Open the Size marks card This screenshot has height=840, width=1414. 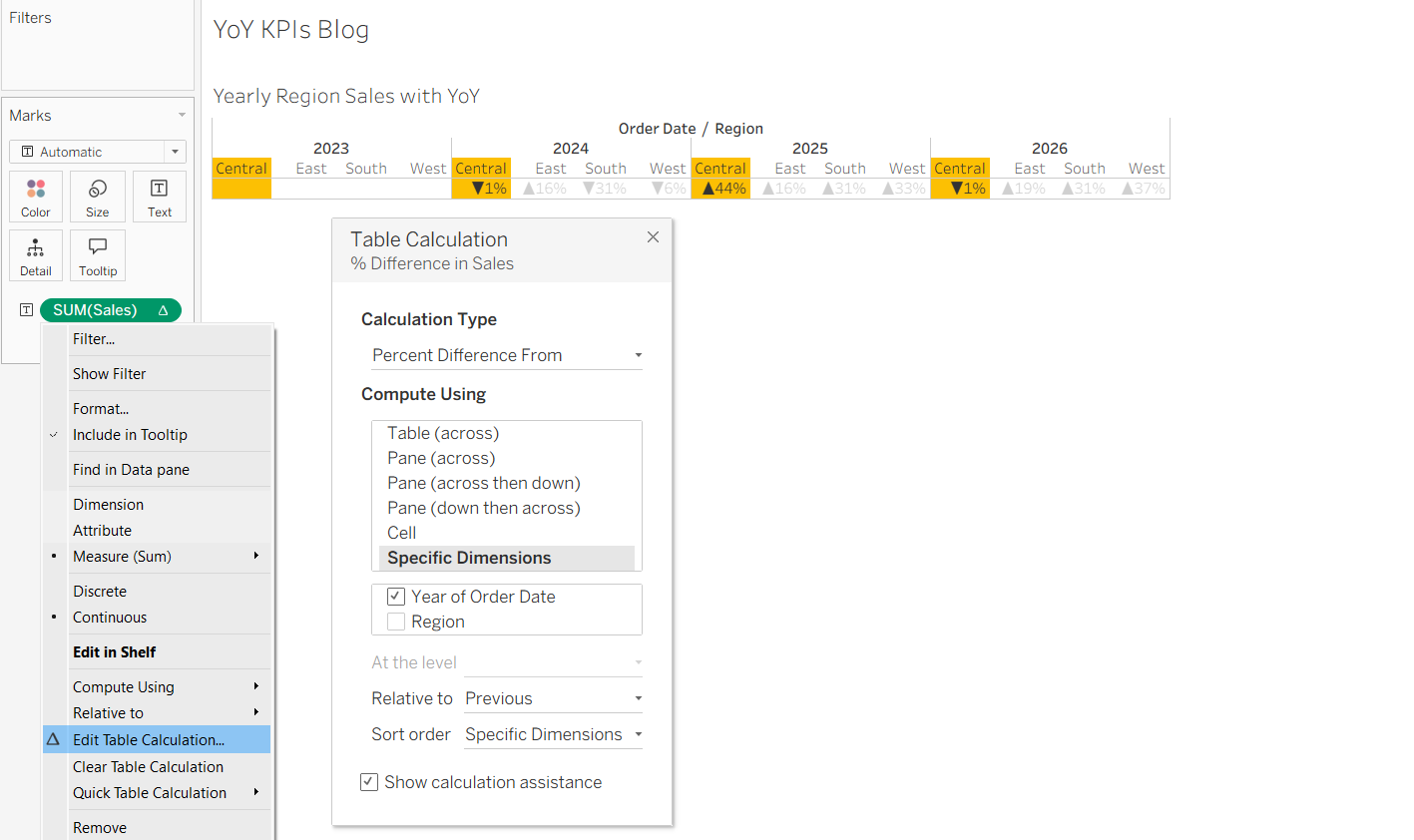click(98, 197)
